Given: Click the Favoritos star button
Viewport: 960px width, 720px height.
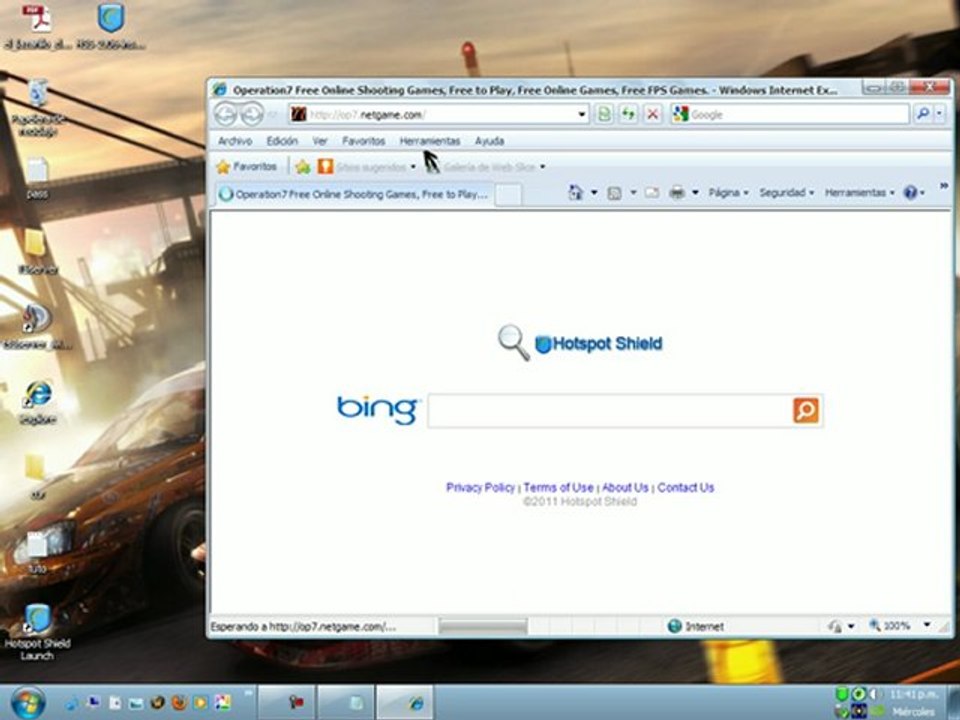Looking at the screenshot, I should pyautogui.click(x=247, y=167).
